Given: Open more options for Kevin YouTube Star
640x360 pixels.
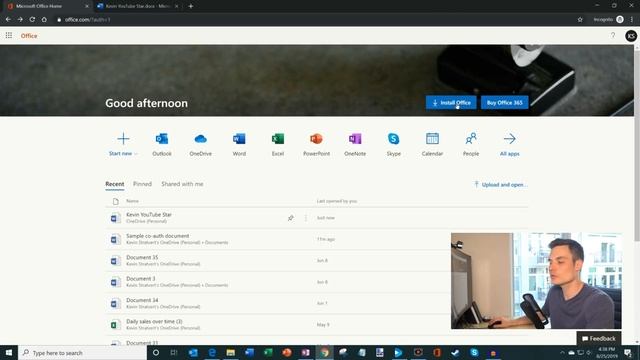Looking at the screenshot, I should (306, 218).
